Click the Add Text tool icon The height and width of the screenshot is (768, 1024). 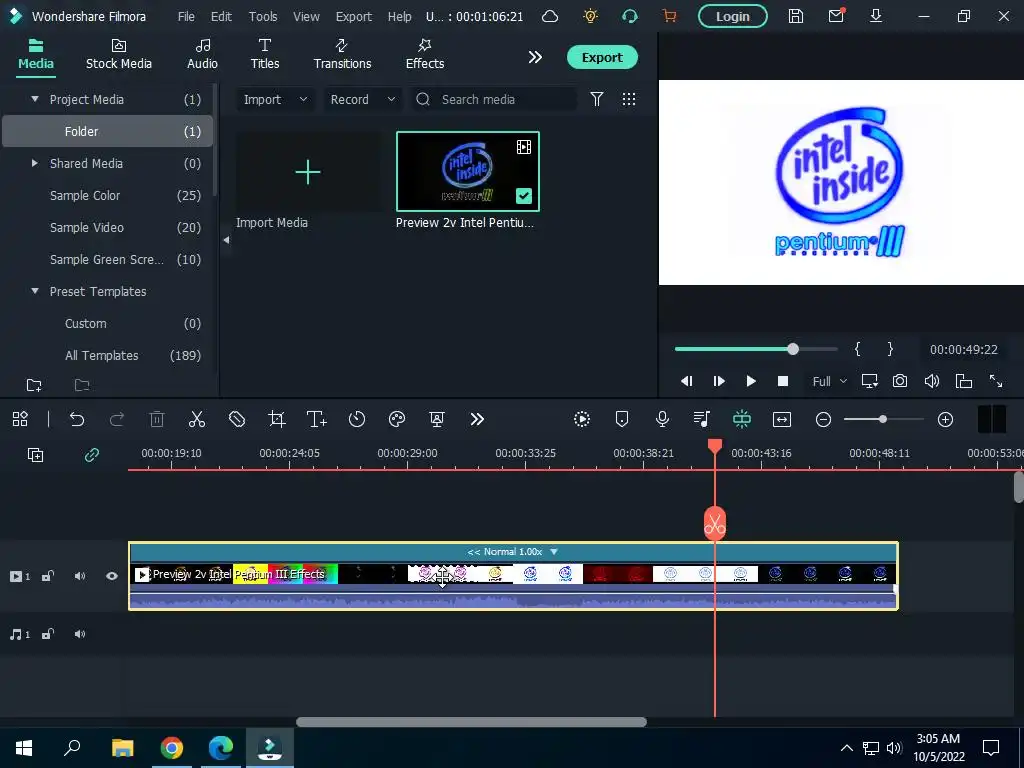click(317, 419)
